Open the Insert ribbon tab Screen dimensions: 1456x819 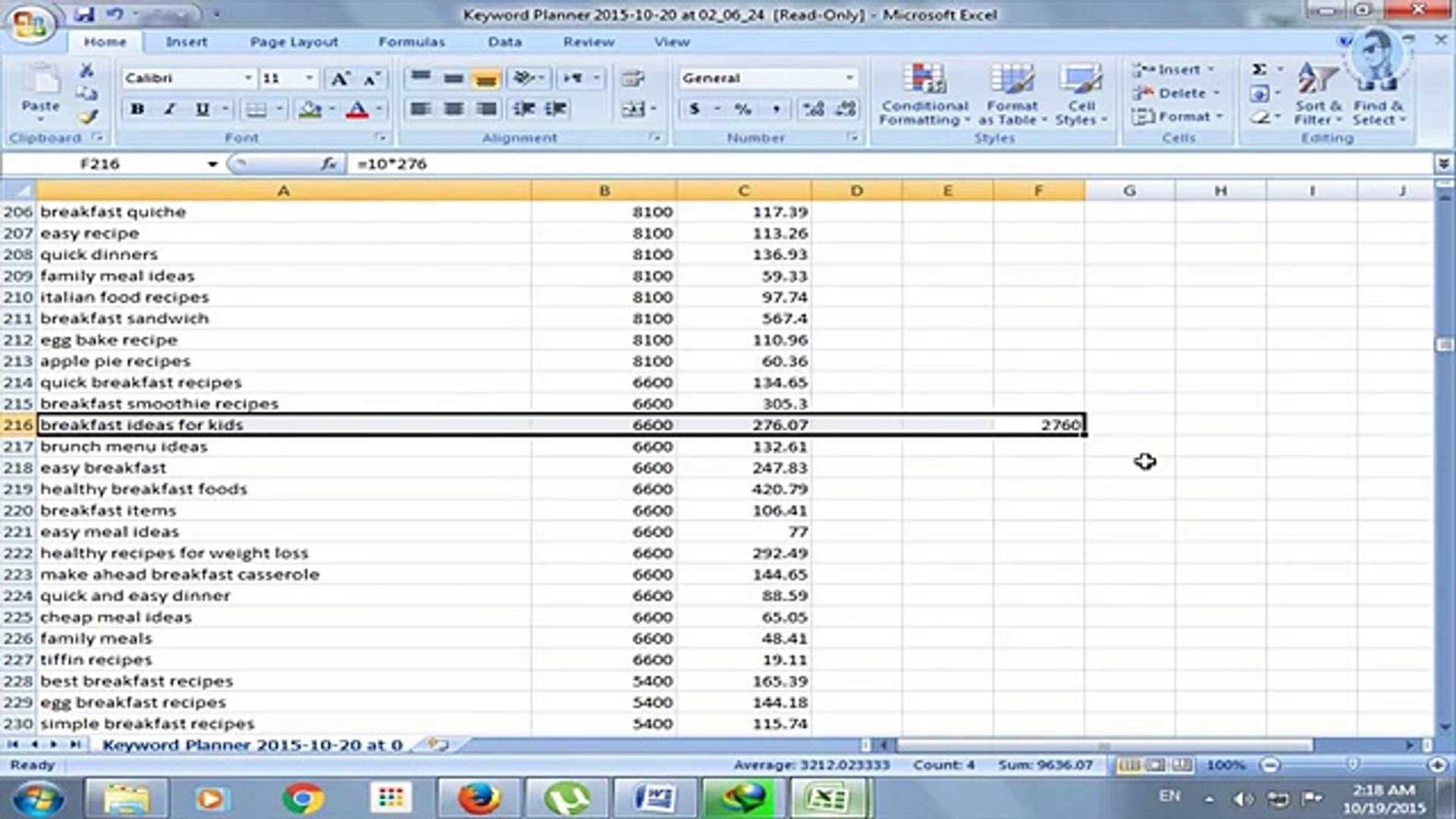pos(186,42)
